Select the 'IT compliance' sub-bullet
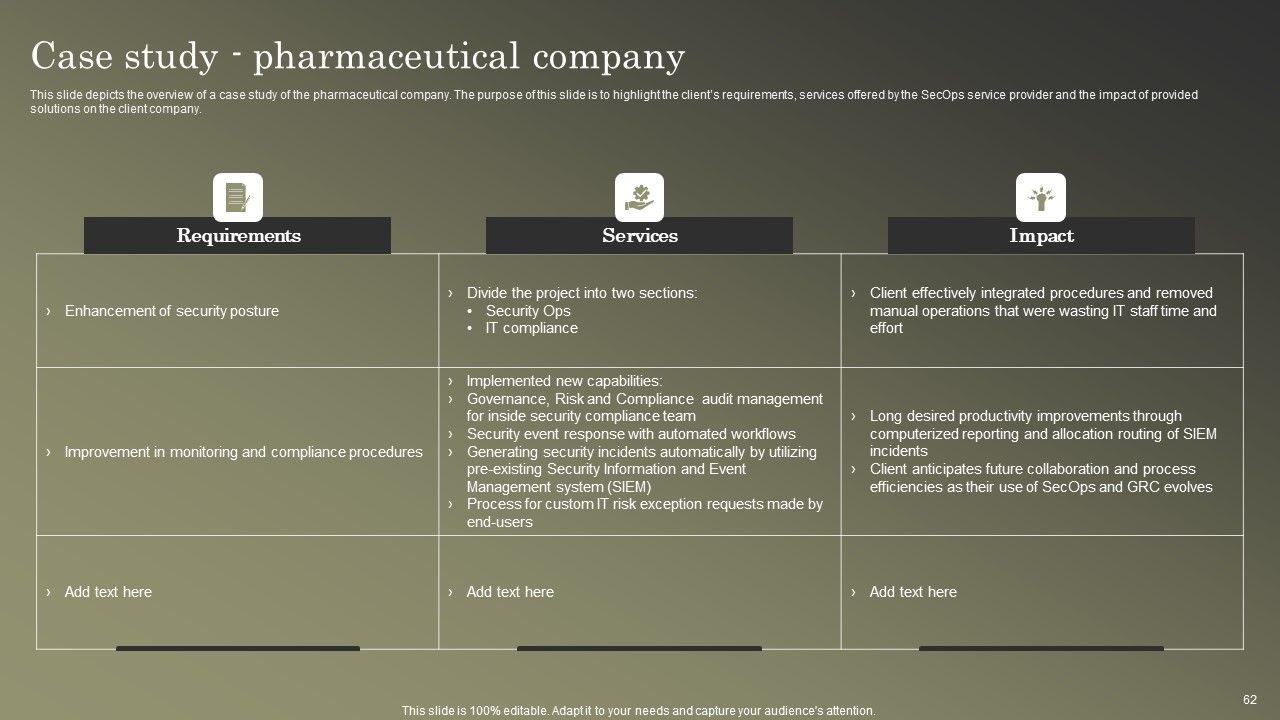This screenshot has width=1280, height=720. pyautogui.click(x=531, y=328)
